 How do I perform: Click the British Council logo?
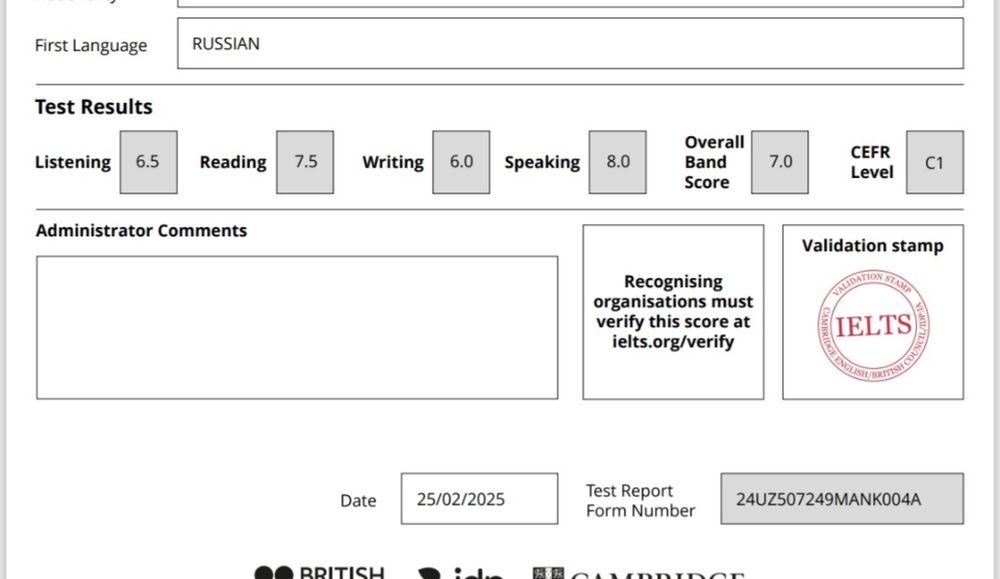pos(318,573)
